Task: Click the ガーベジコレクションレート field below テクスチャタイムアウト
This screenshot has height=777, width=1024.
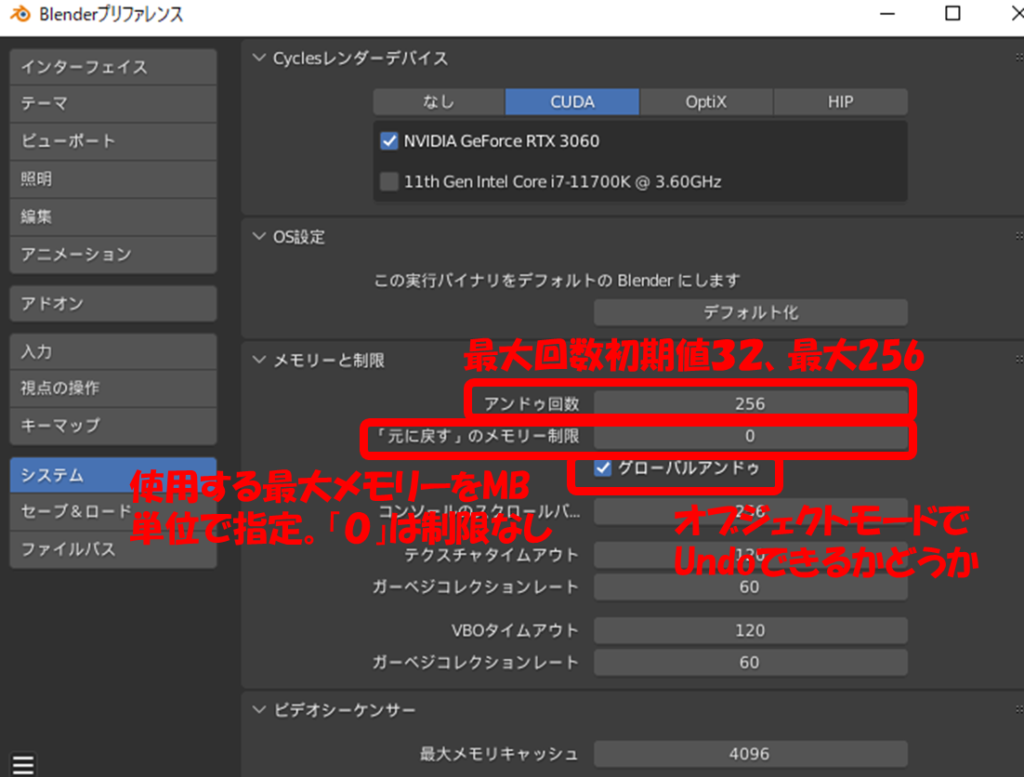Action: tap(750, 587)
